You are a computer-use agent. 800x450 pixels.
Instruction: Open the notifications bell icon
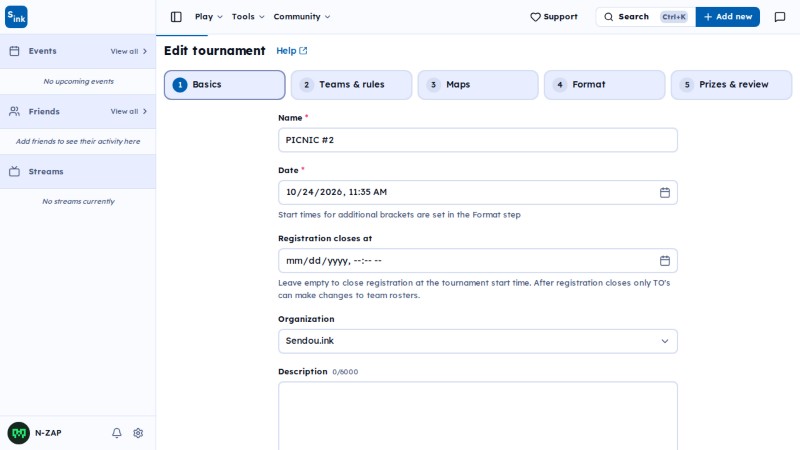pos(117,433)
